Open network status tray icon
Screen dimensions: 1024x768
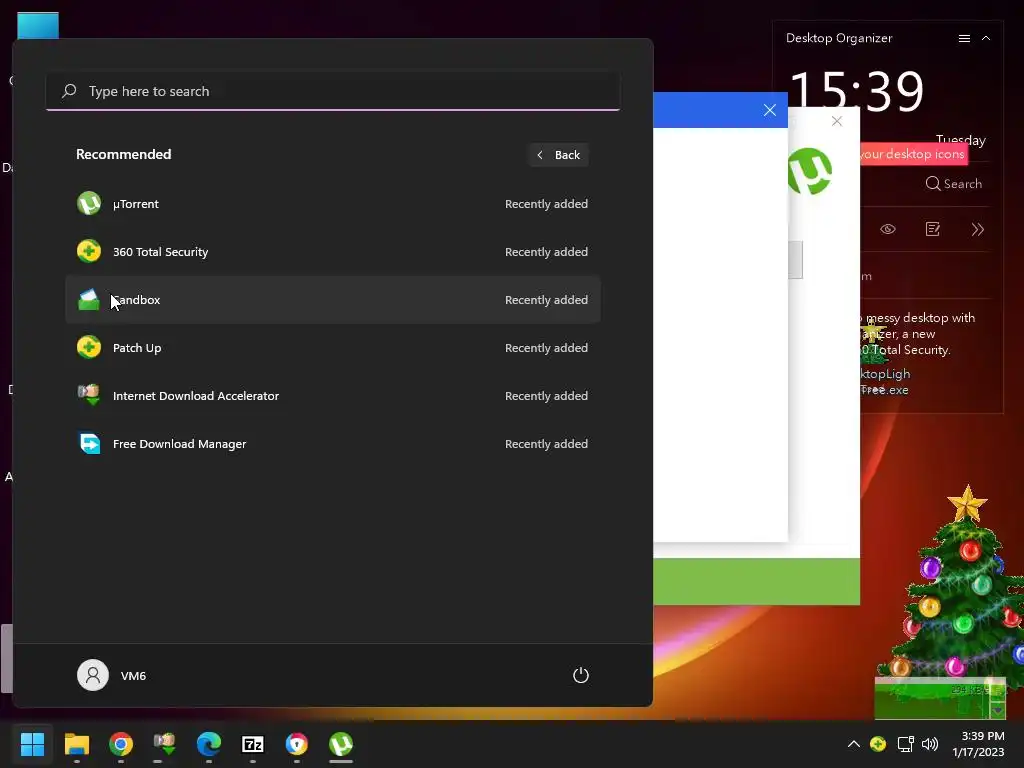[x=905, y=744]
